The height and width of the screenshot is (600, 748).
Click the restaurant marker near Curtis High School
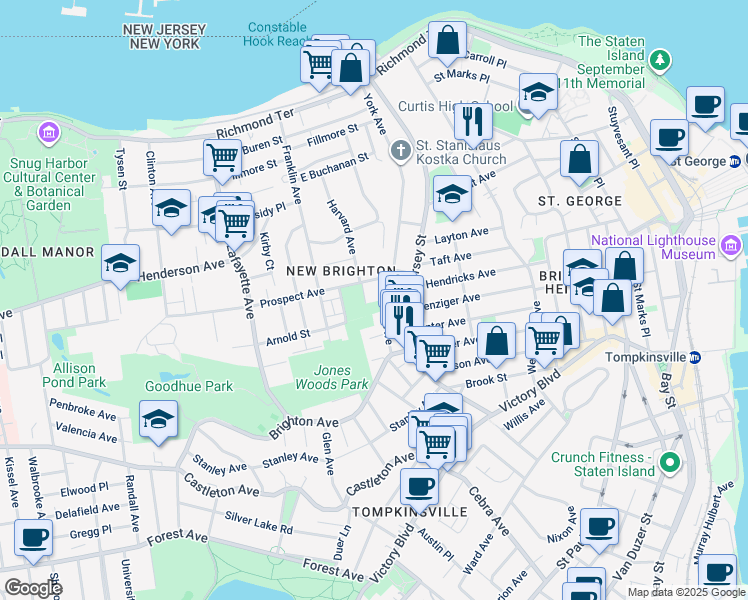point(472,121)
